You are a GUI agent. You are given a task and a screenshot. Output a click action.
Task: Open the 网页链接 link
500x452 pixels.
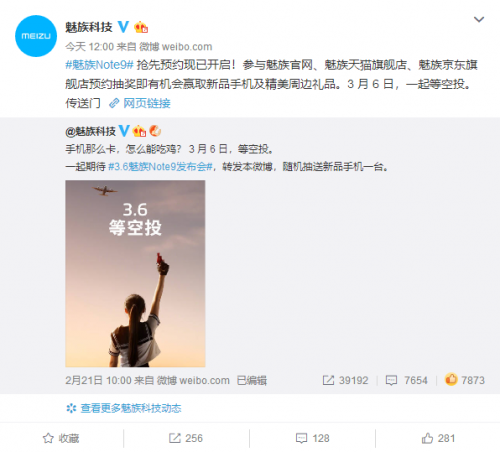click(147, 103)
